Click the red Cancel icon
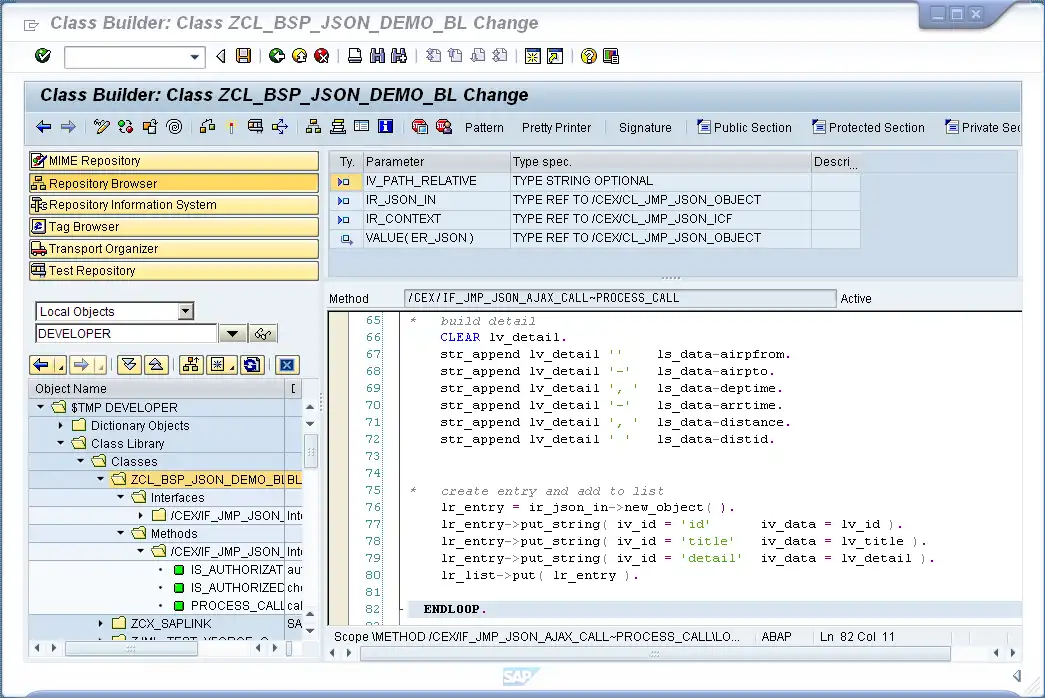1045x698 pixels. (x=321, y=56)
